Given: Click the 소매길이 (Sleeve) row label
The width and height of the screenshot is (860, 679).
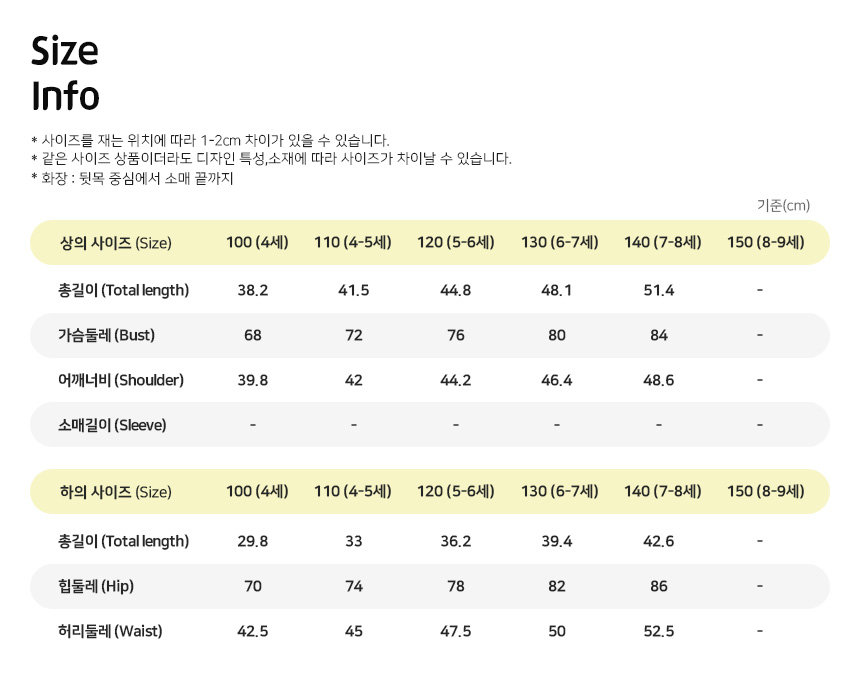Looking at the screenshot, I should [x=112, y=426].
